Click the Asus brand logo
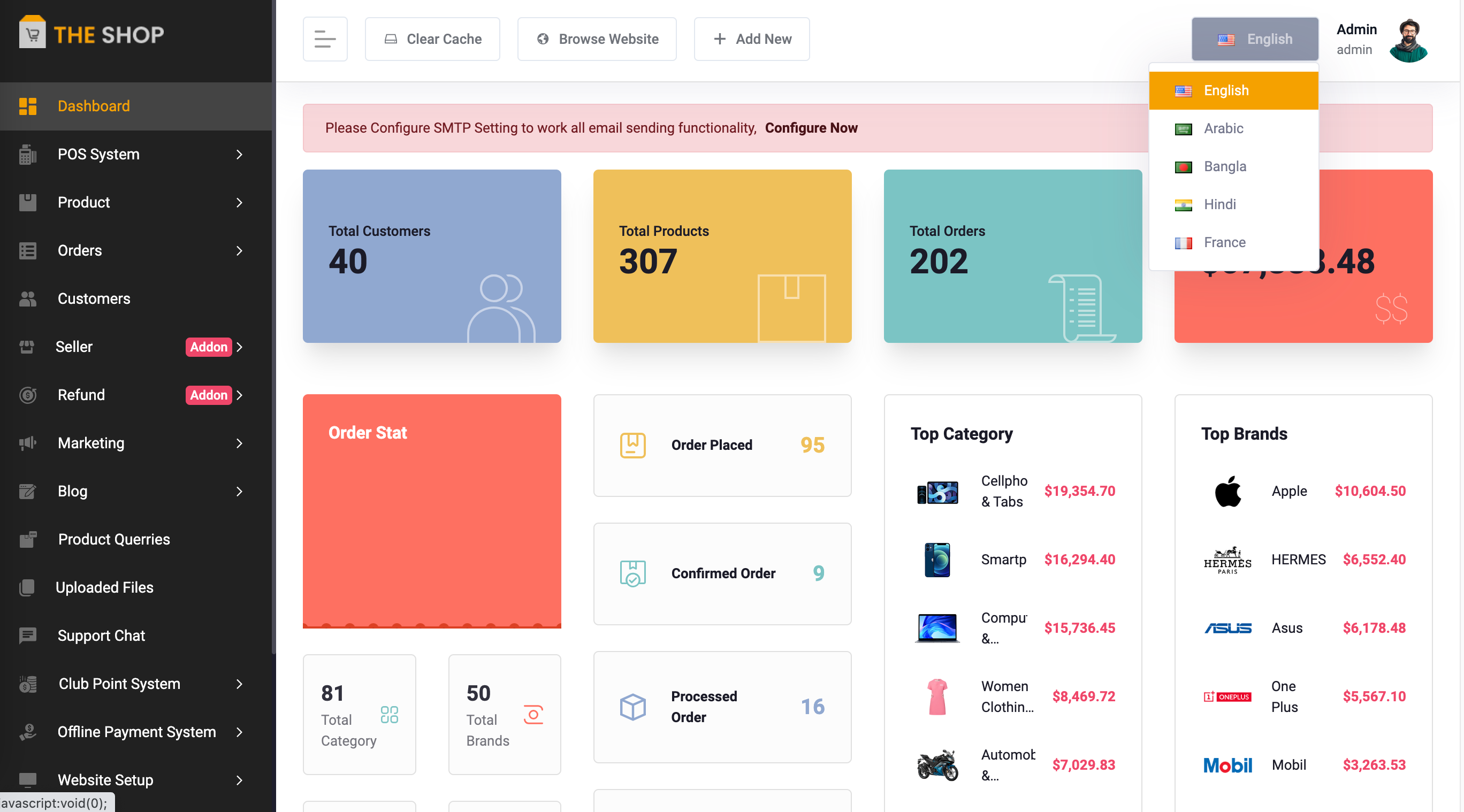1464x812 pixels. [x=1227, y=628]
